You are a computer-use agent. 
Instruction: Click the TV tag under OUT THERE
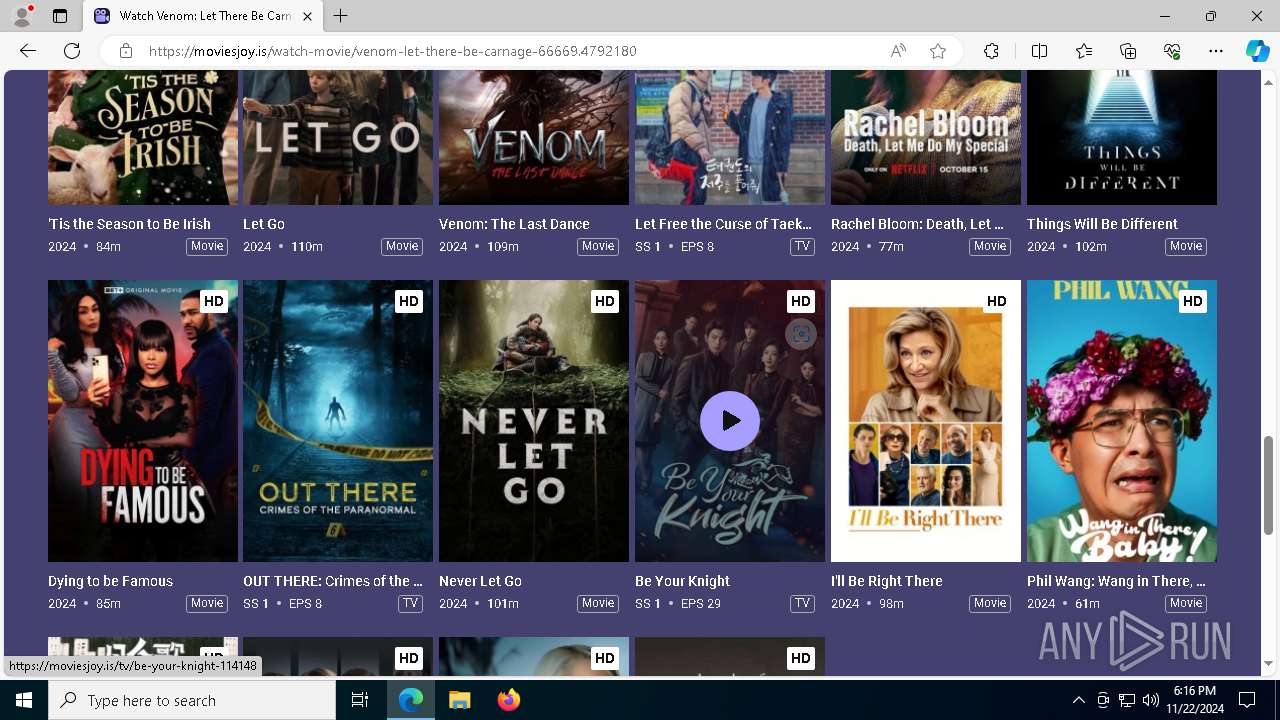tap(410, 603)
